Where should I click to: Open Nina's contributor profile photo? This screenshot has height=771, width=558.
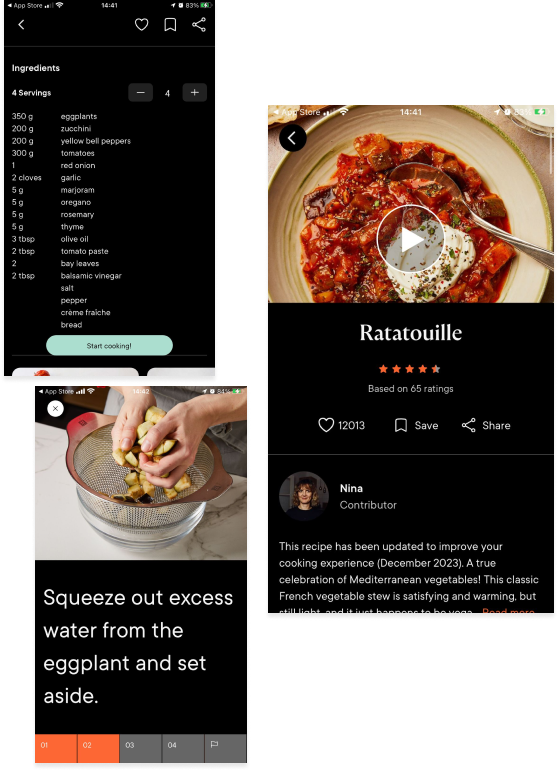coord(303,496)
